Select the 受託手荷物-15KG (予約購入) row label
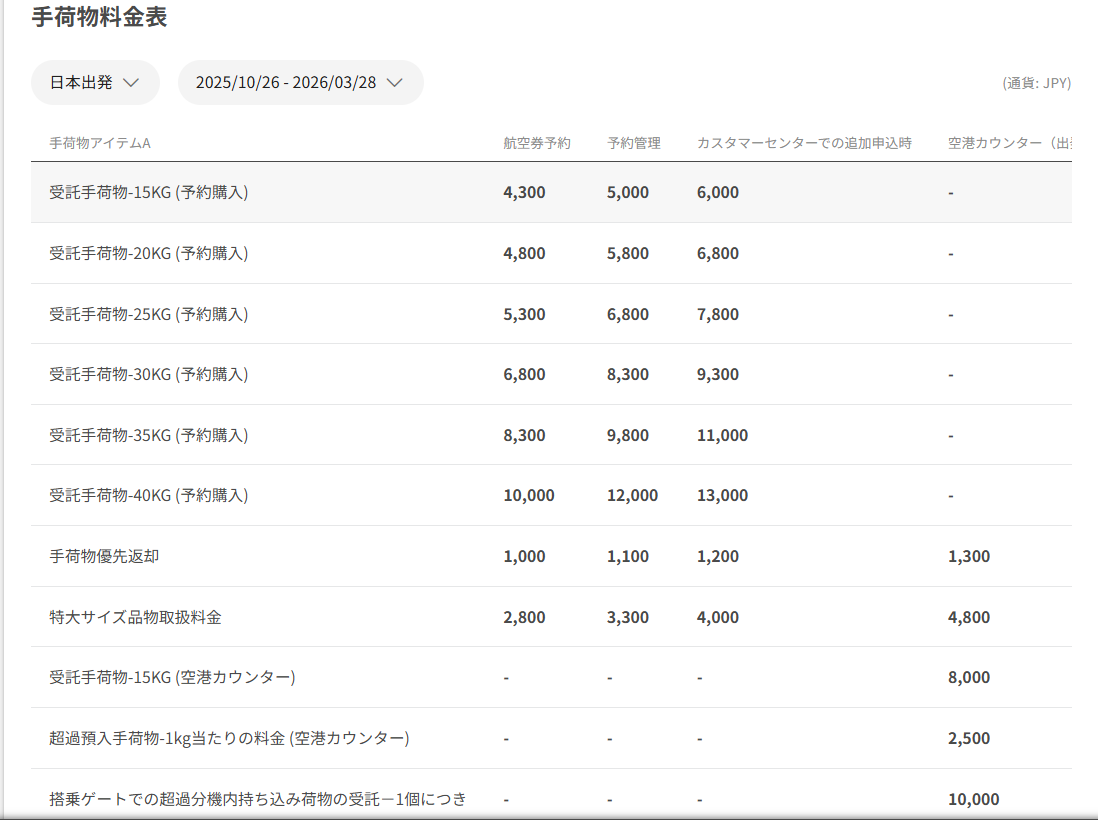 (149, 192)
